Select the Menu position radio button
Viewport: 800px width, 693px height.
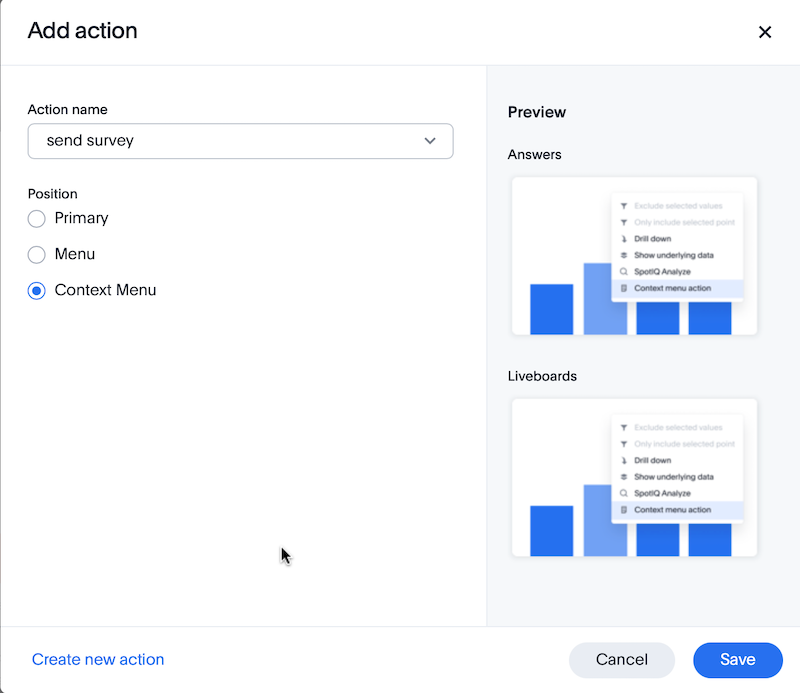(36, 254)
